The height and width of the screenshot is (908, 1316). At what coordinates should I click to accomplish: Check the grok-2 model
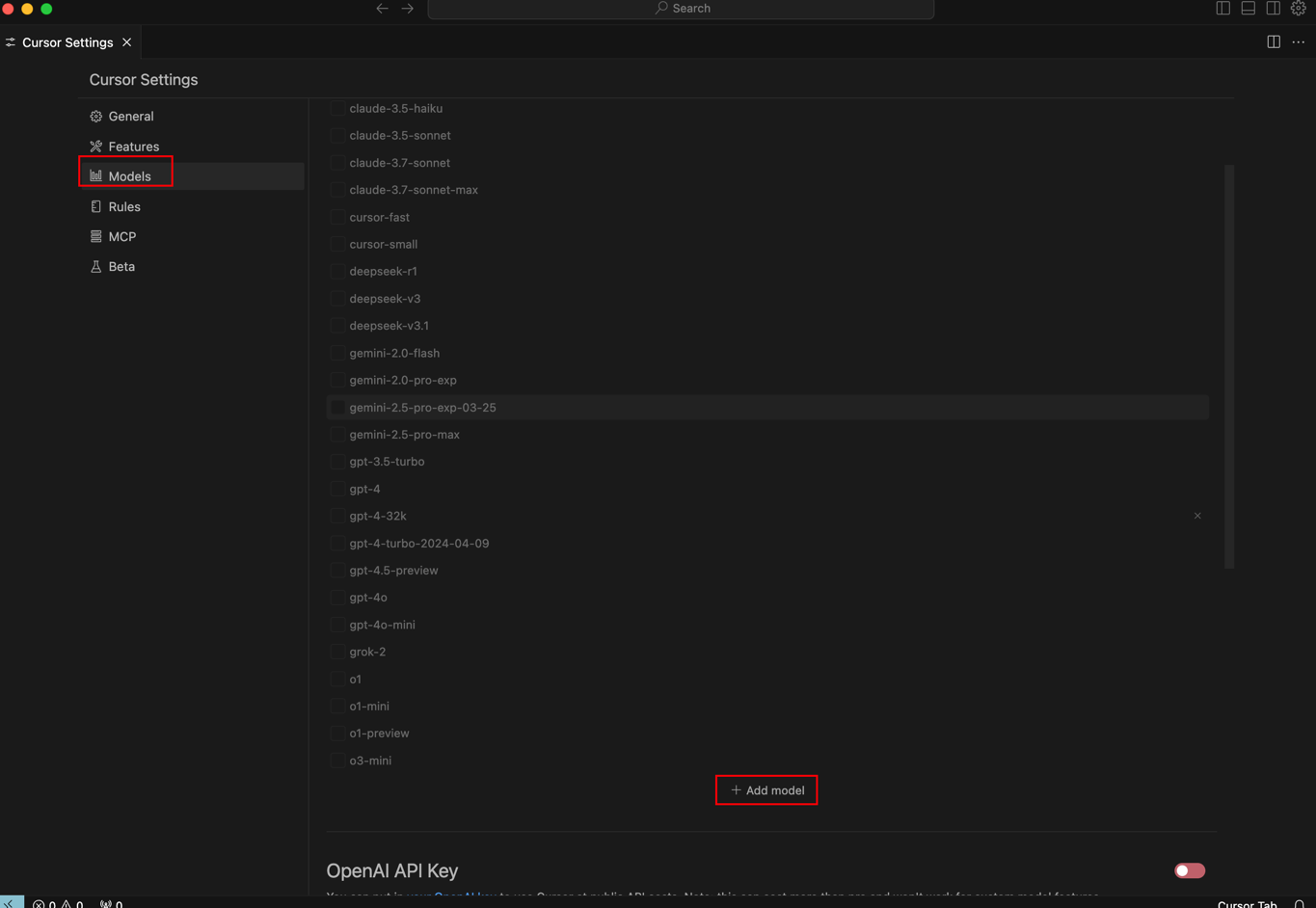[337, 653]
